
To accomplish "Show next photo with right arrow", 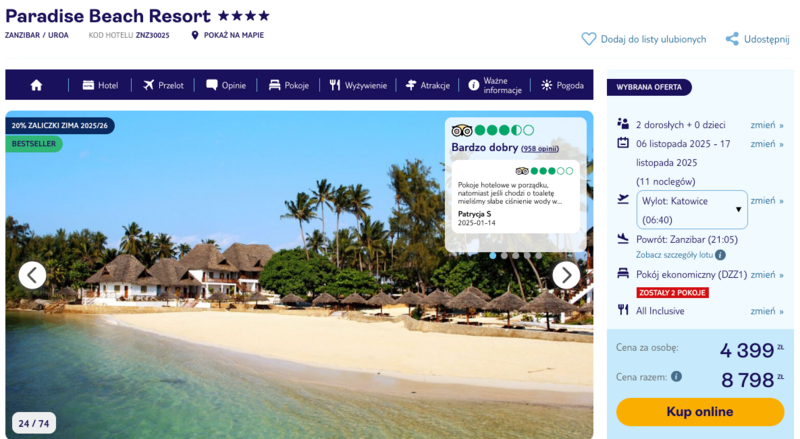I will pos(566,275).
